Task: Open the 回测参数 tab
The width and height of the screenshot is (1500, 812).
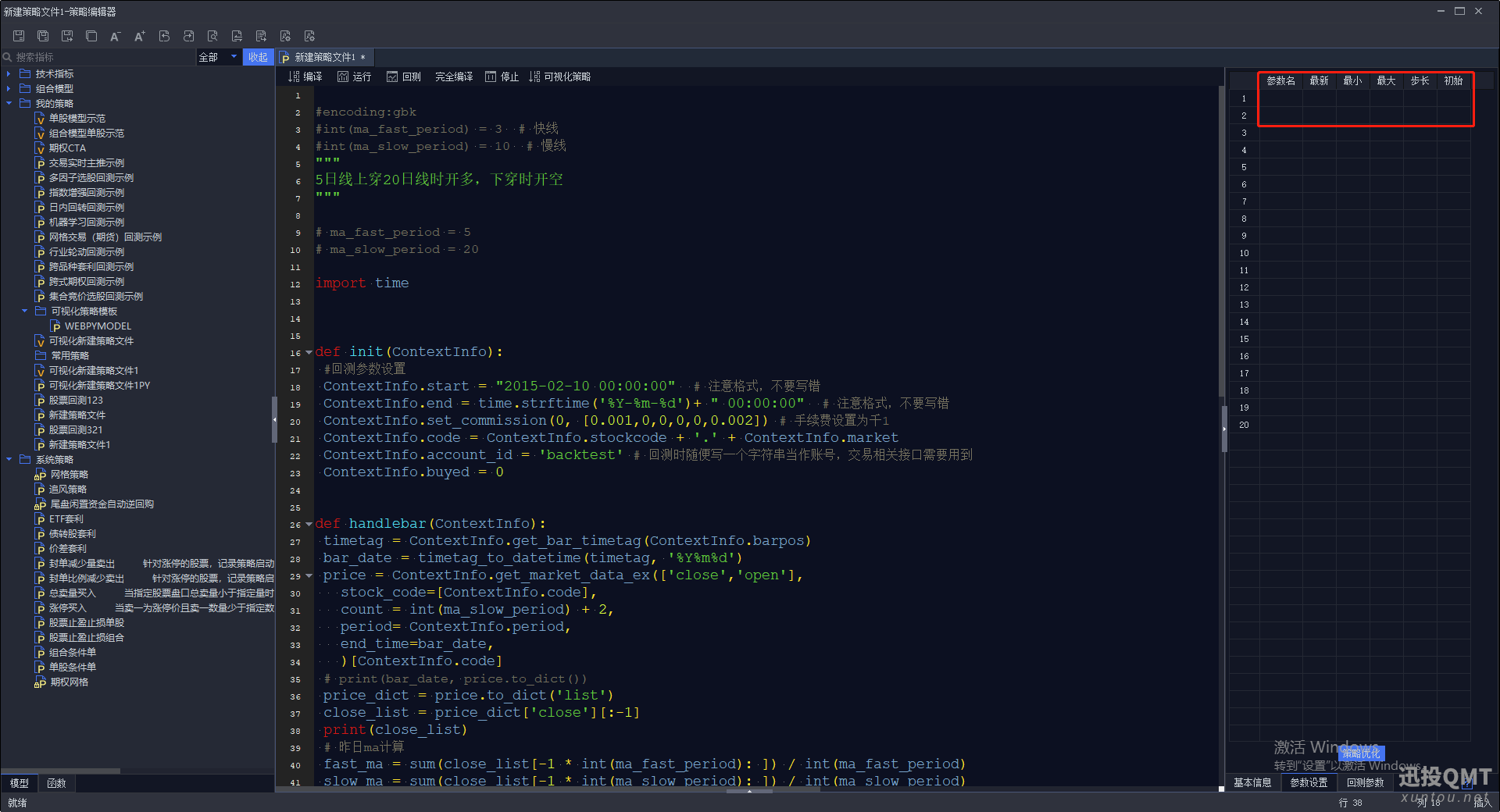Action: tap(1365, 782)
